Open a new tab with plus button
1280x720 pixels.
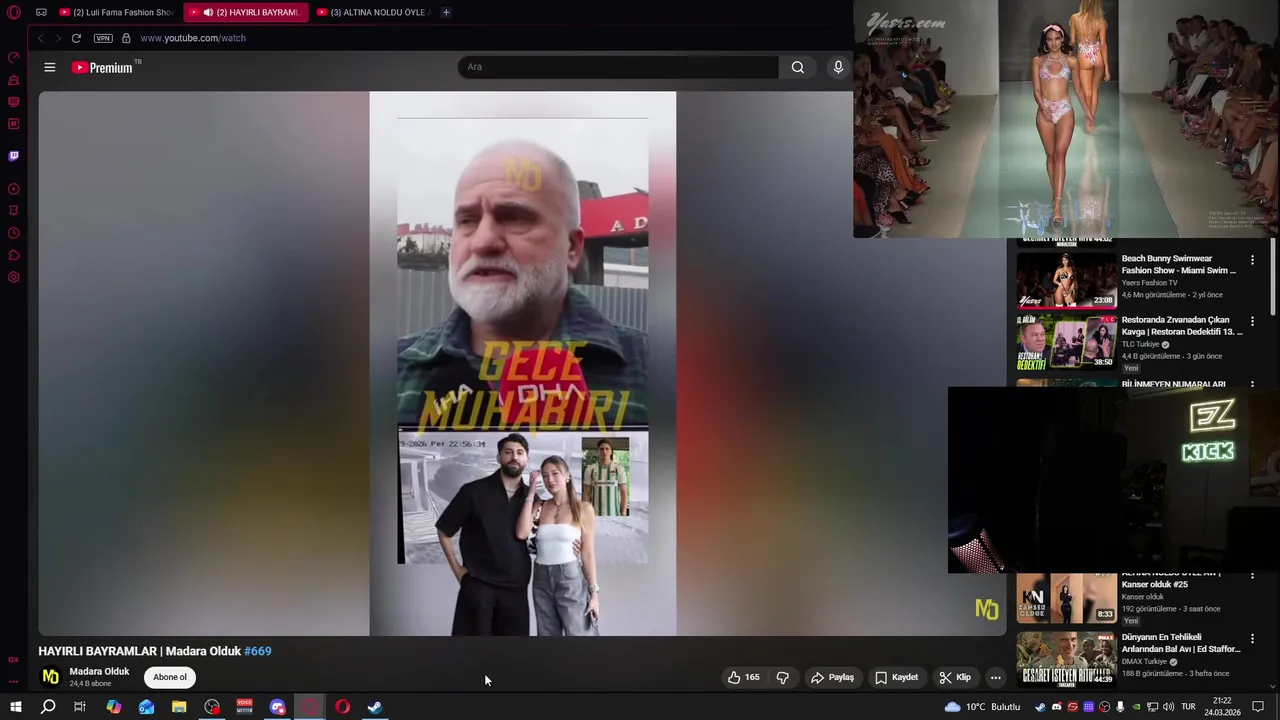[x=446, y=12]
